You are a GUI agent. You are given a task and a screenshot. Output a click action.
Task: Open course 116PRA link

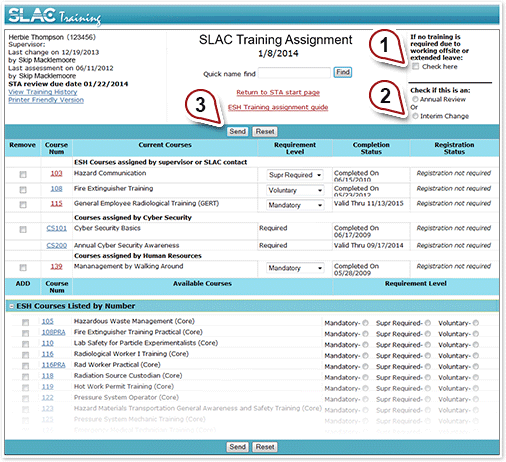[53, 365]
